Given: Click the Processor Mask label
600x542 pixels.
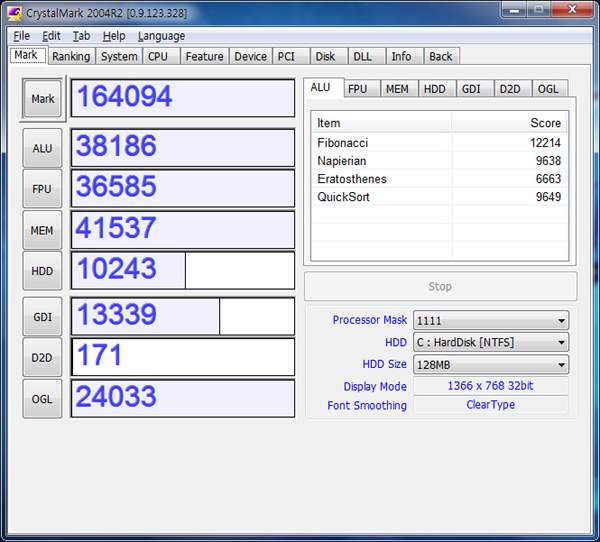Looking at the screenshot, I should [x=370, y=320].
